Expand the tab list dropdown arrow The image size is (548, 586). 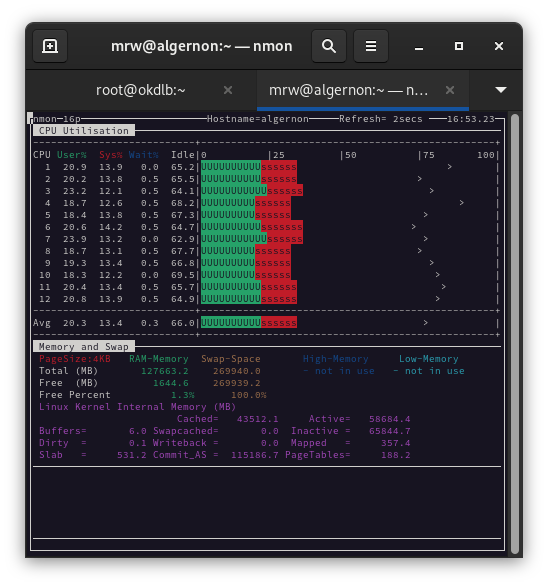501,90
